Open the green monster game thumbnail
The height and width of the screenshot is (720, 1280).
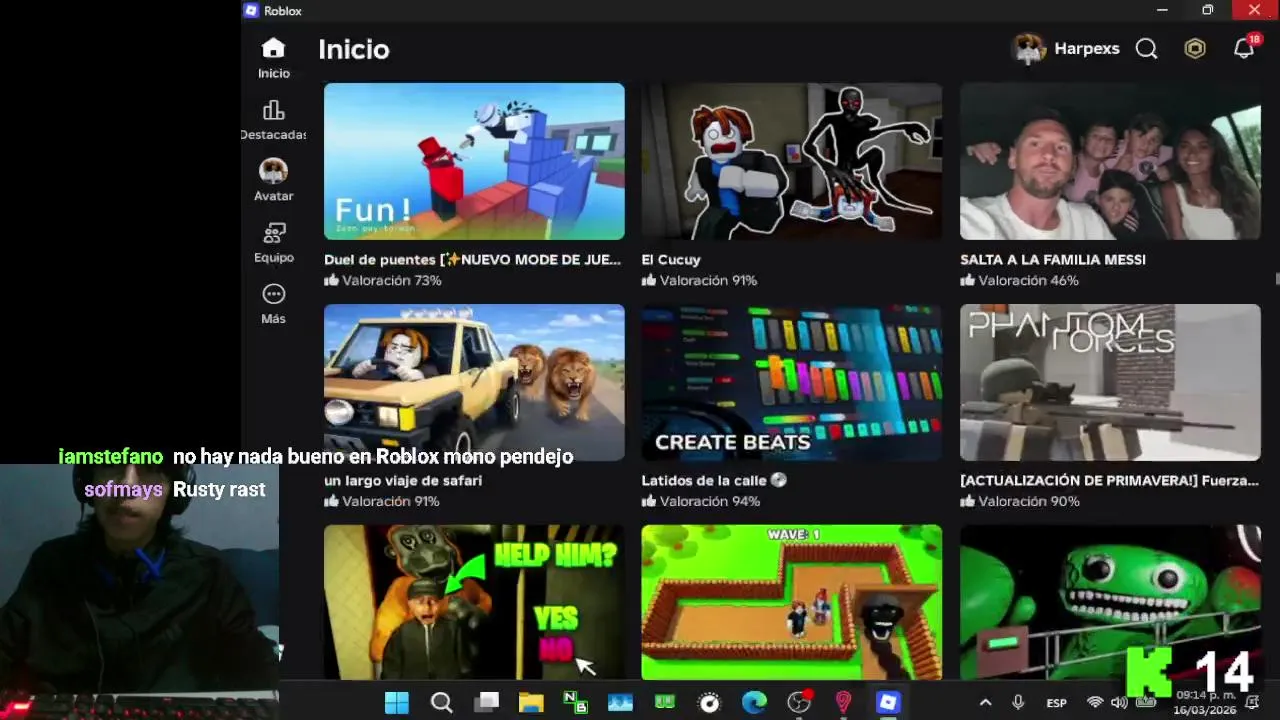(1110, 602)
